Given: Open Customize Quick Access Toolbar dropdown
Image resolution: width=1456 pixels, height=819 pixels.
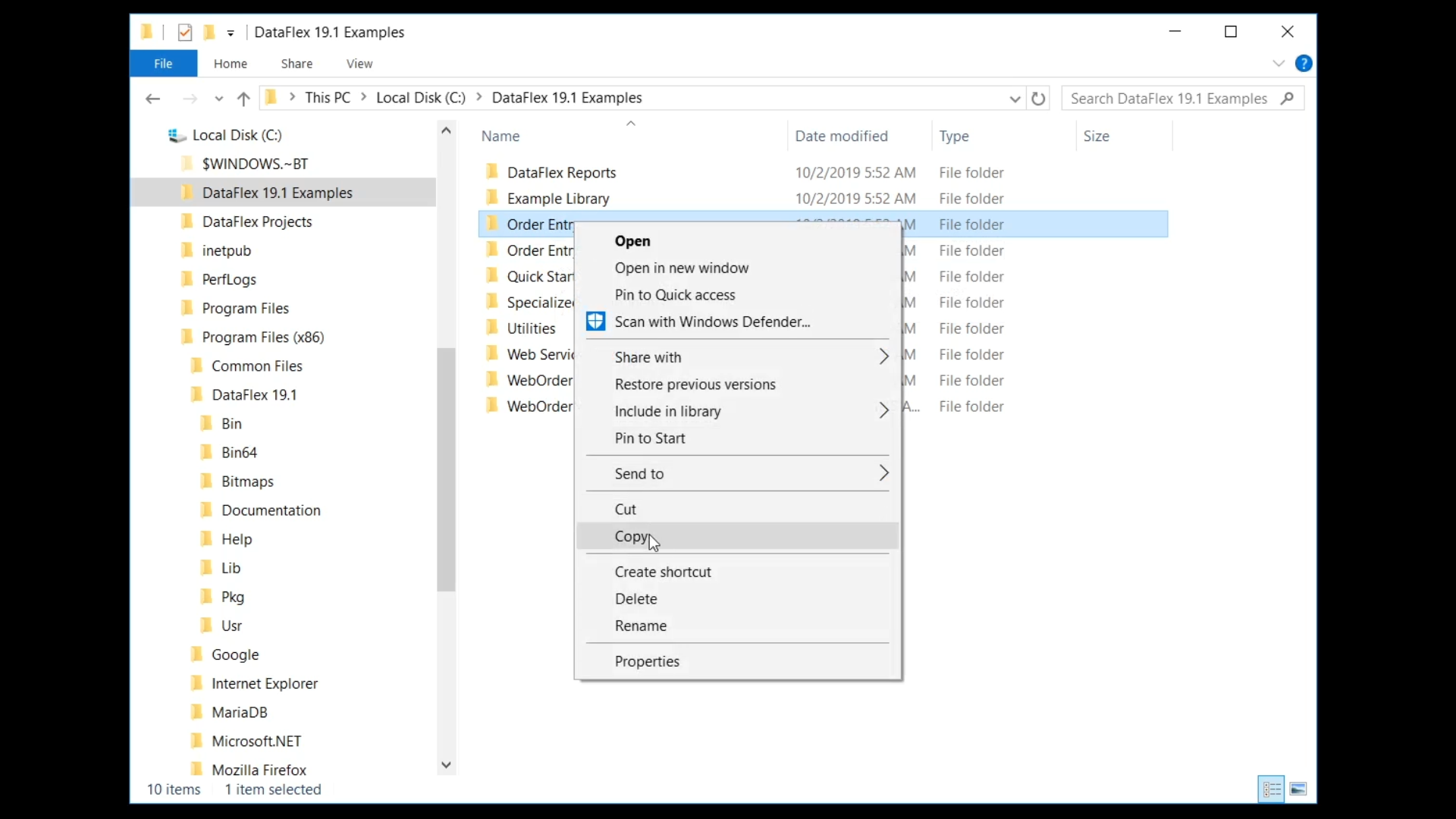Looking at the screenshot, I should [231, 33].
